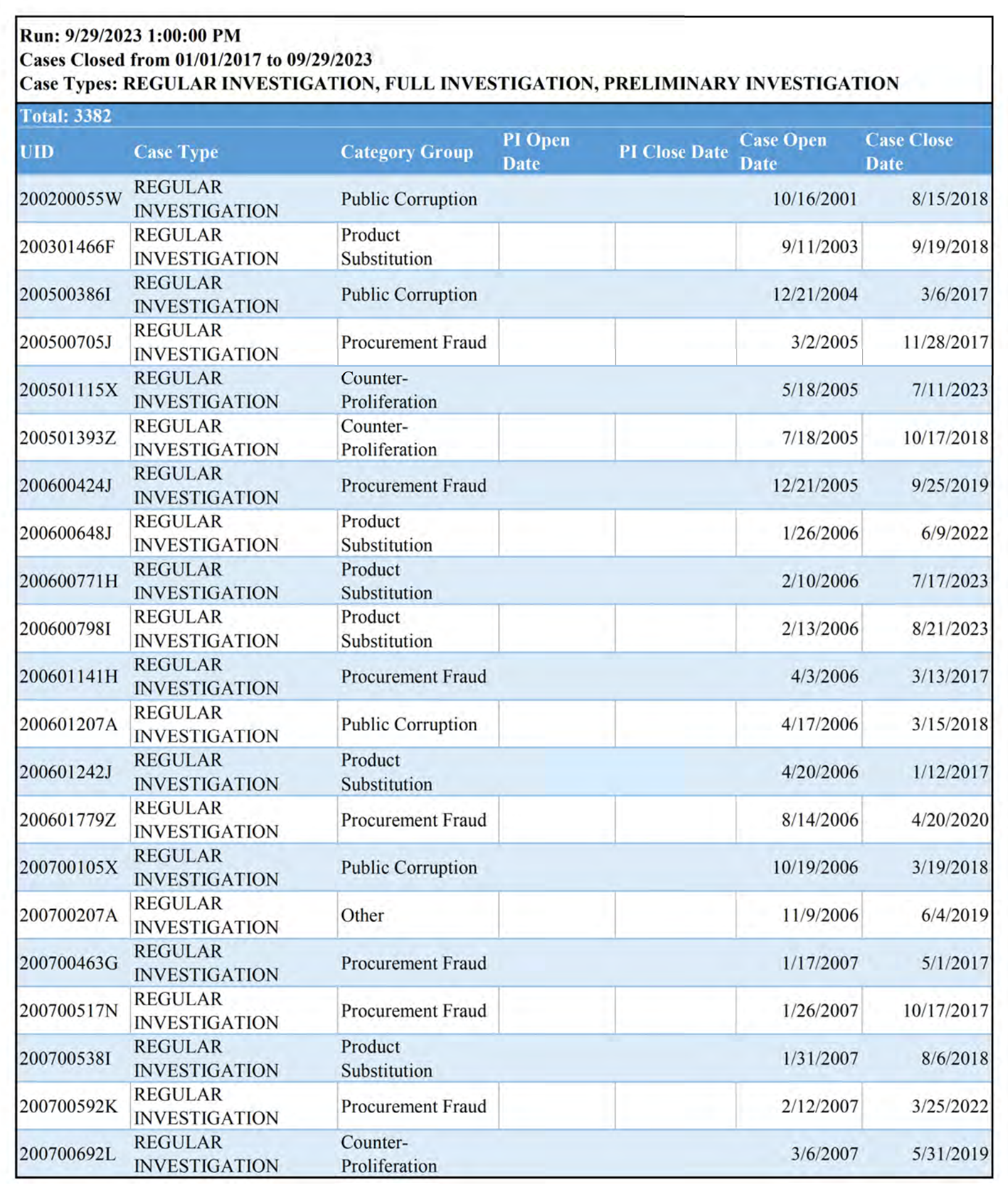
Task: Click Case Open Date 7/18/2005
Action: [x=820, y=438]
